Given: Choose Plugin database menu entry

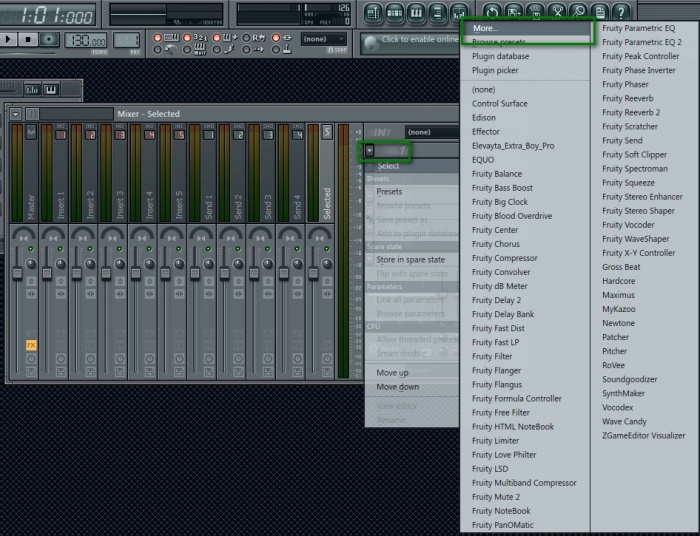Looking at the screenshot, I should [500, 56].
